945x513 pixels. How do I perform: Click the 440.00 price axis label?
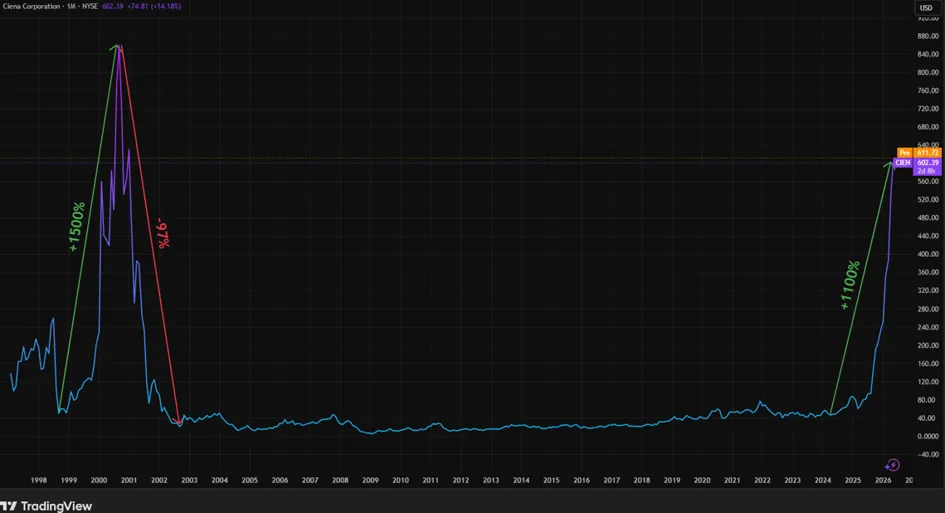coord(928,236)
